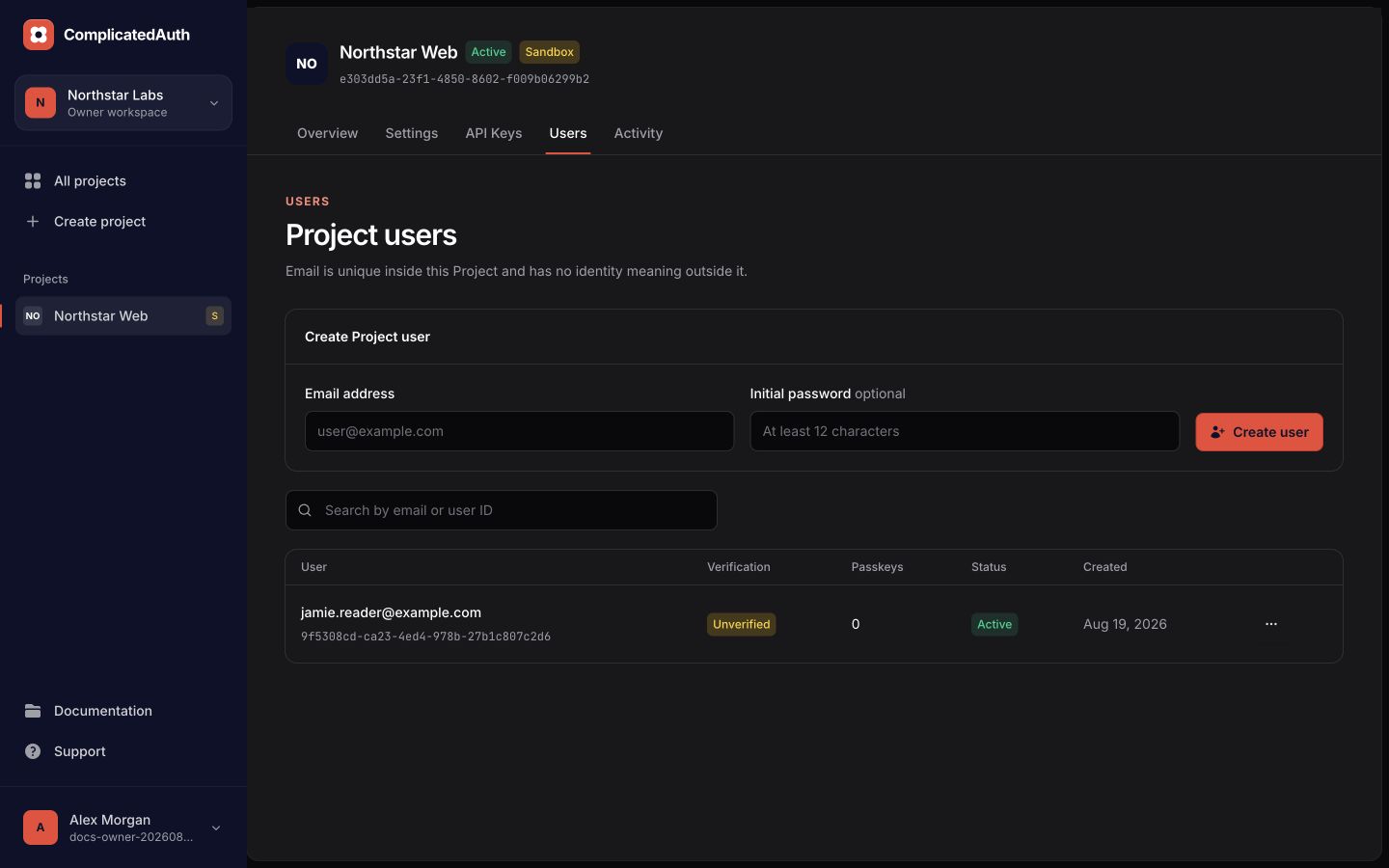Click the S sandbox badge on Northstar Web
The width and height of the screenshot is (1389, 868).
click(x=214, y=315)
